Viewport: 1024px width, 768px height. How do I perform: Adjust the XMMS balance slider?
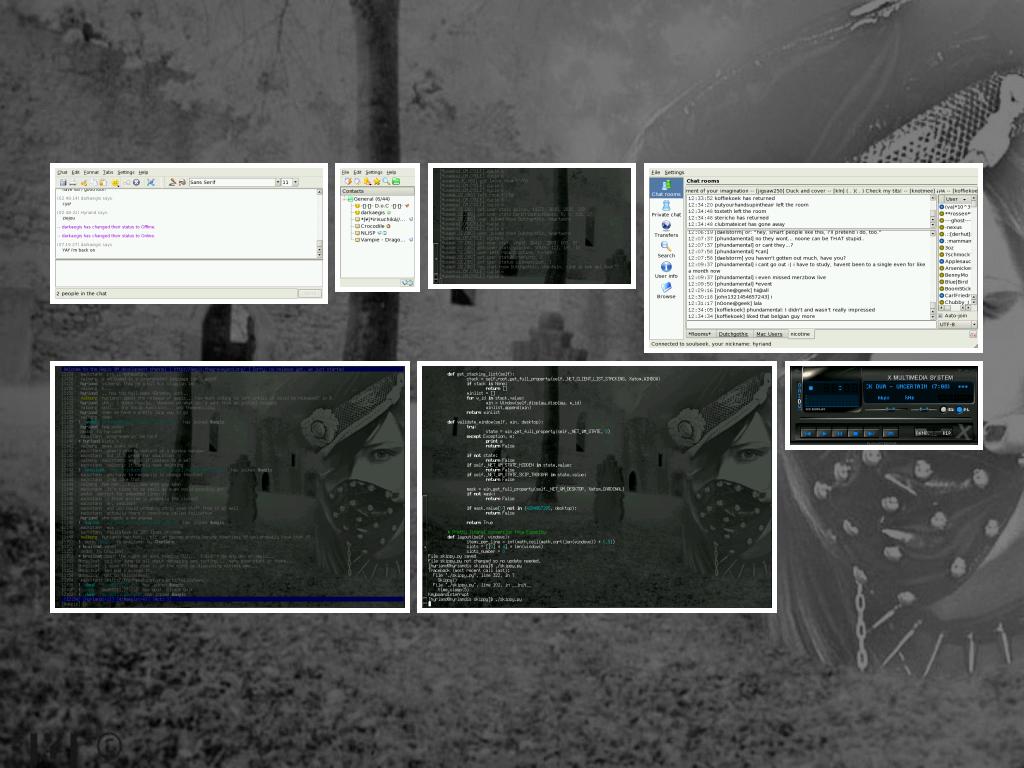click(x=923, y=409)
